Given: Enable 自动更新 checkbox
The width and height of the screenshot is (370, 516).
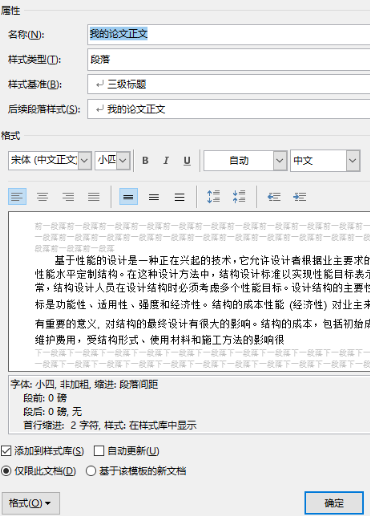Looking at the screenshot, I should 99,451.
